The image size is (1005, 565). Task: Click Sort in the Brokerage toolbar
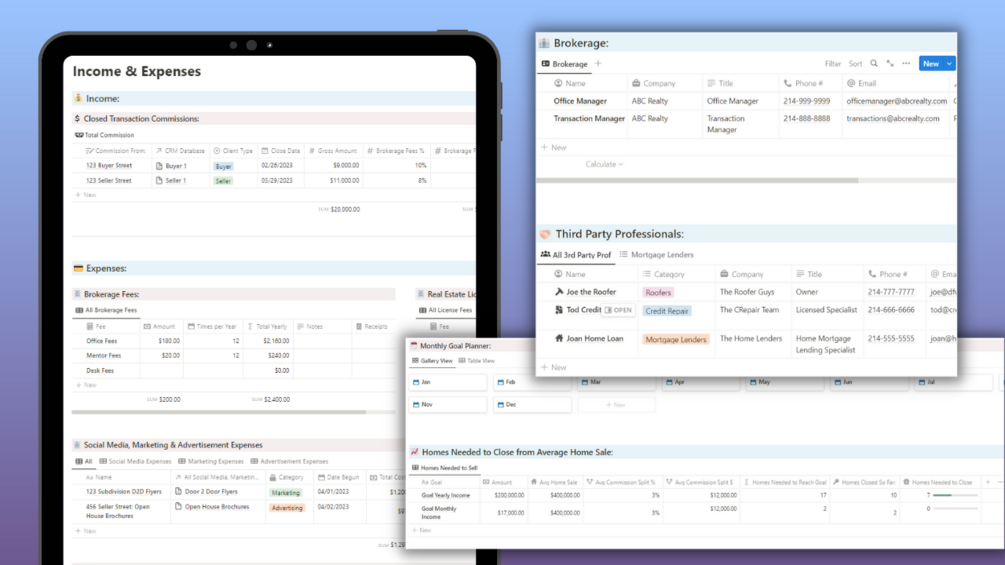tap(855, 63)
